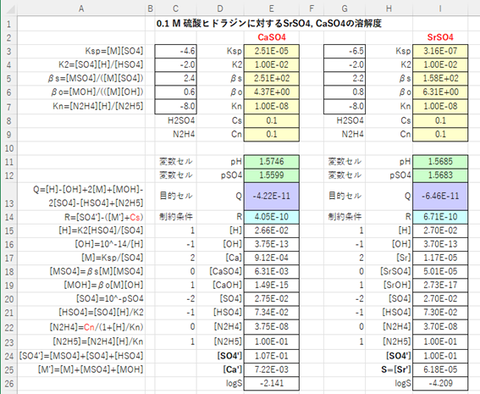Click the formula label Ksp=[M][SO4]

(x=114, y=51)
